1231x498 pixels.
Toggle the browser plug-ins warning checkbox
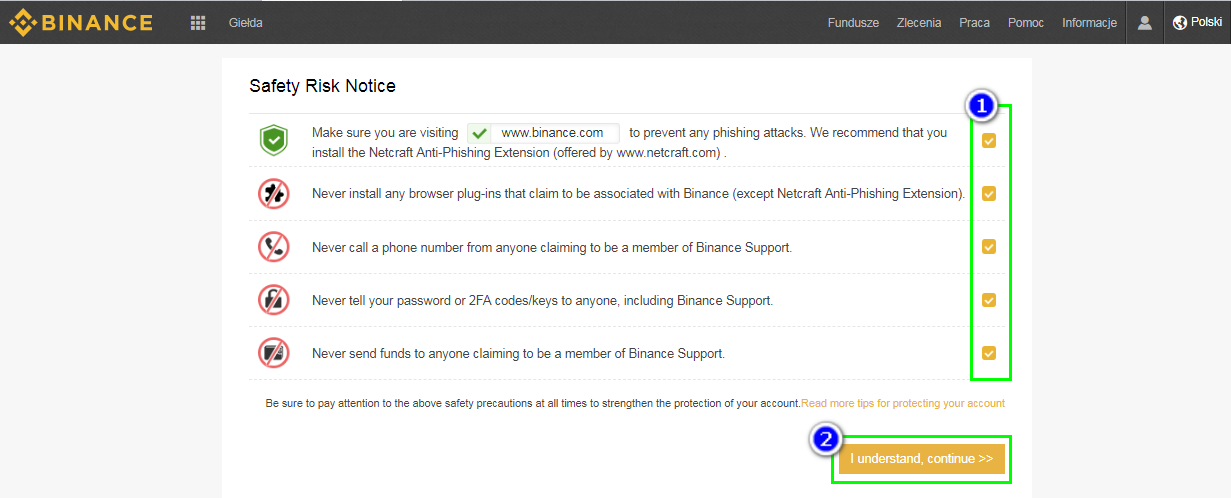988,194
